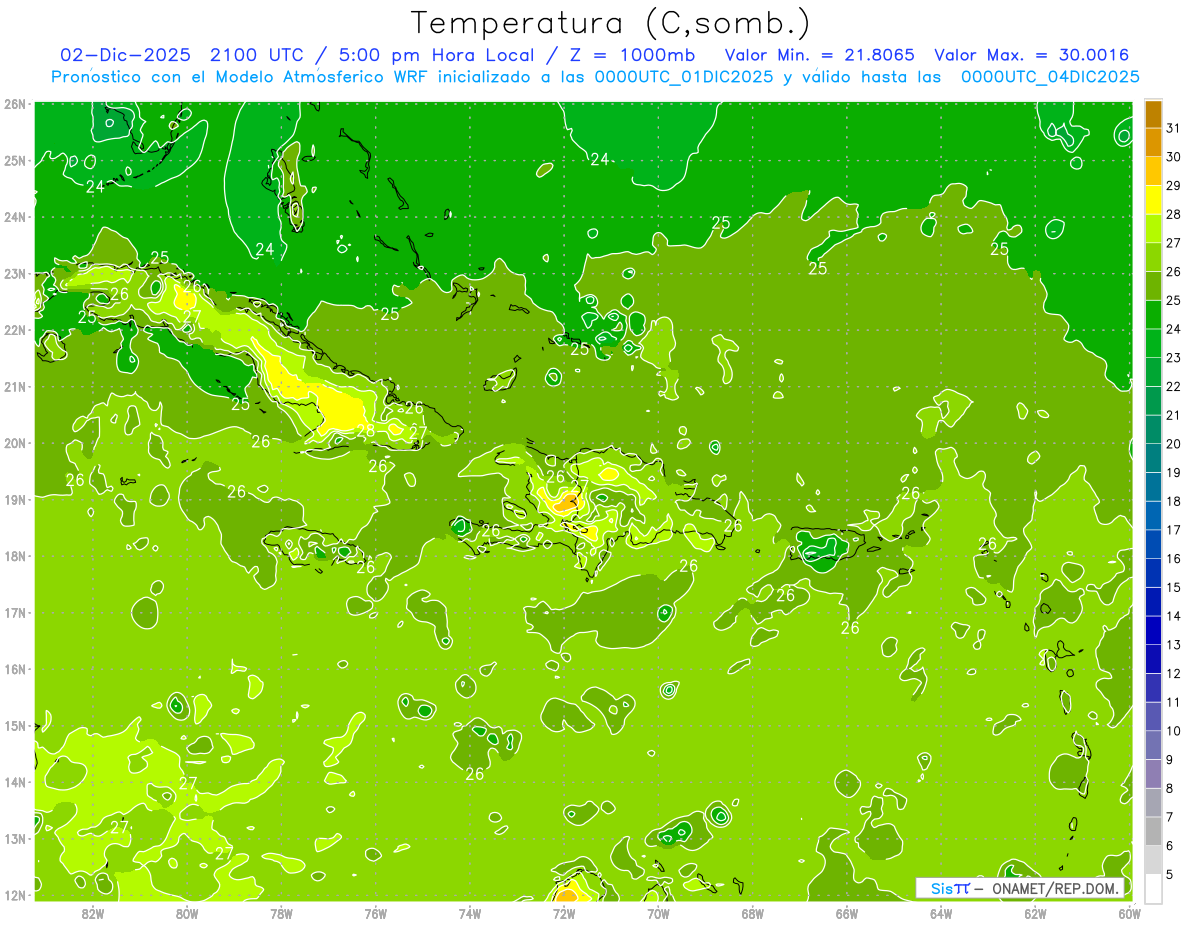This screenshot has width=1200, height=927.
Task: Click the 'Valor Max. = 30.0016' readout
Action: (x=1032, y=55)
